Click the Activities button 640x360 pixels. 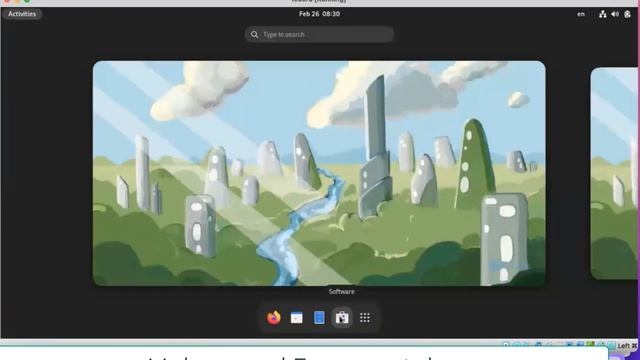coord(22,14)
